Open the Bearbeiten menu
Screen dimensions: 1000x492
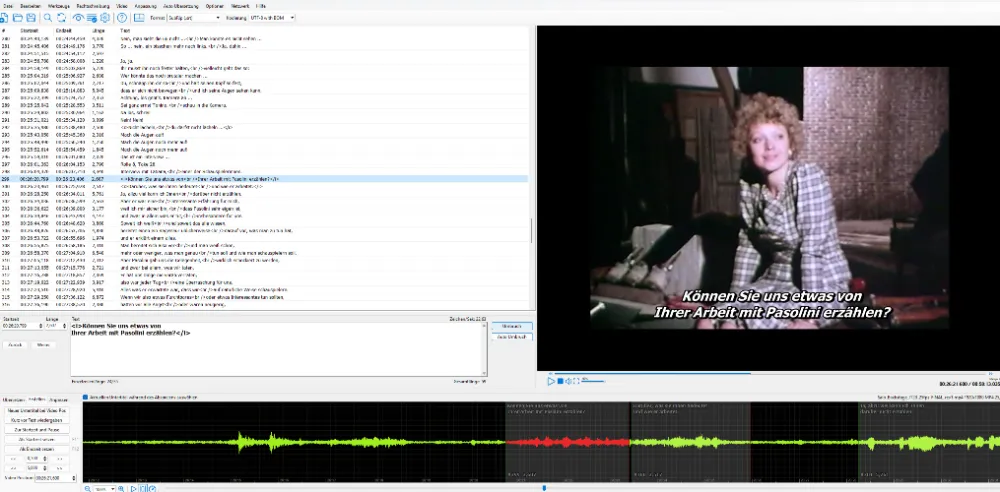pyautogui.click(x=31, y=5)
